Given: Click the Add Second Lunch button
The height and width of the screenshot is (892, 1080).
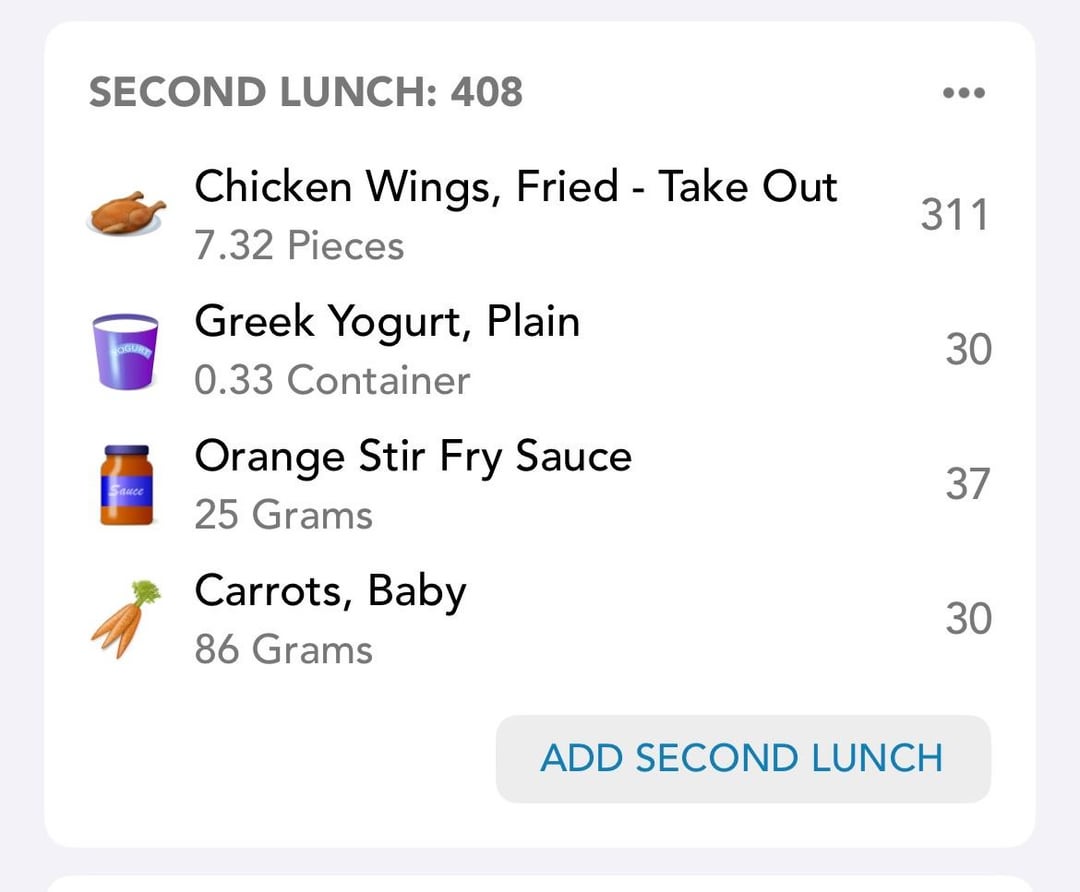Looking at the screenshot, I should [743, 758].
